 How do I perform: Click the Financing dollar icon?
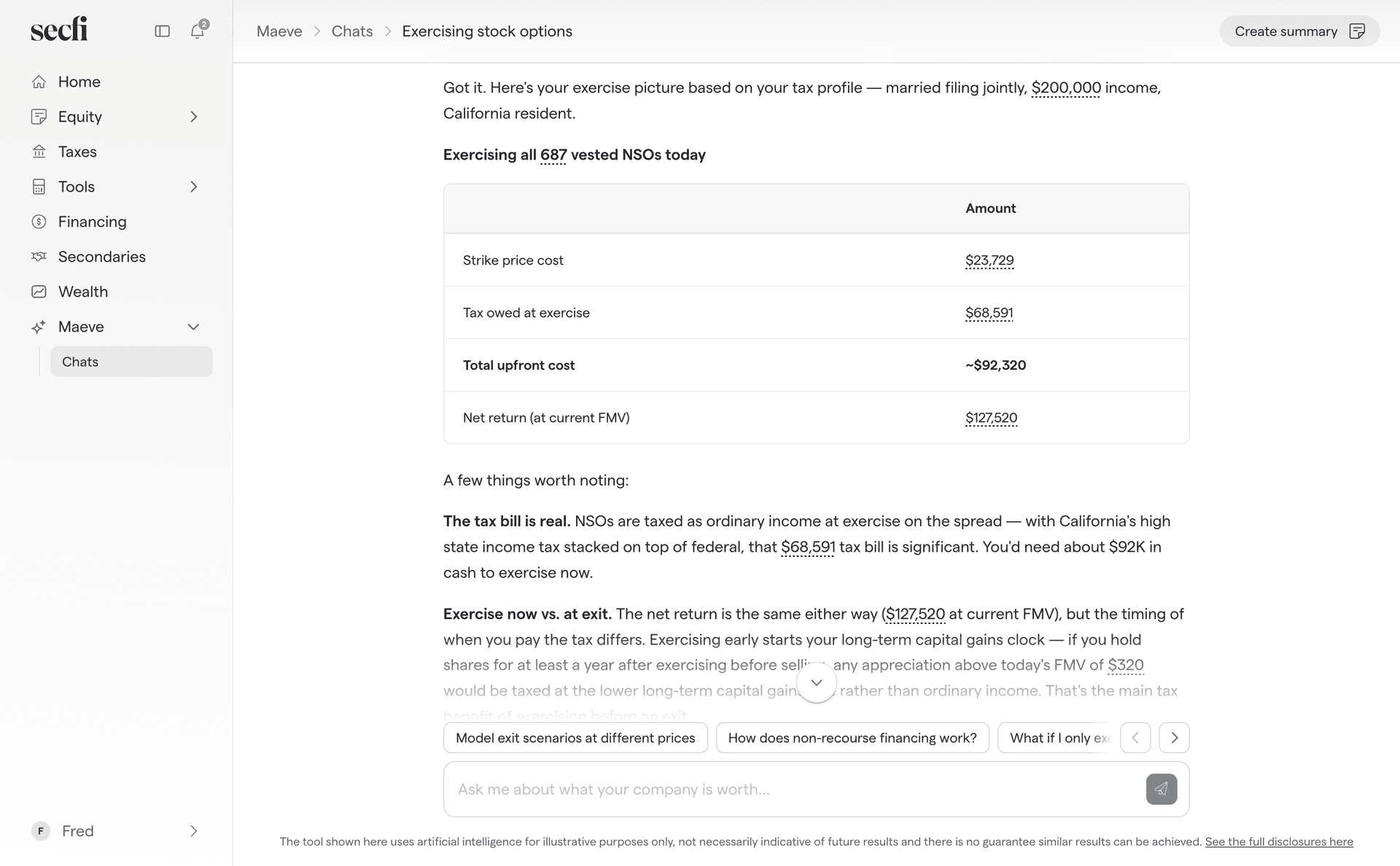(39, 222)
